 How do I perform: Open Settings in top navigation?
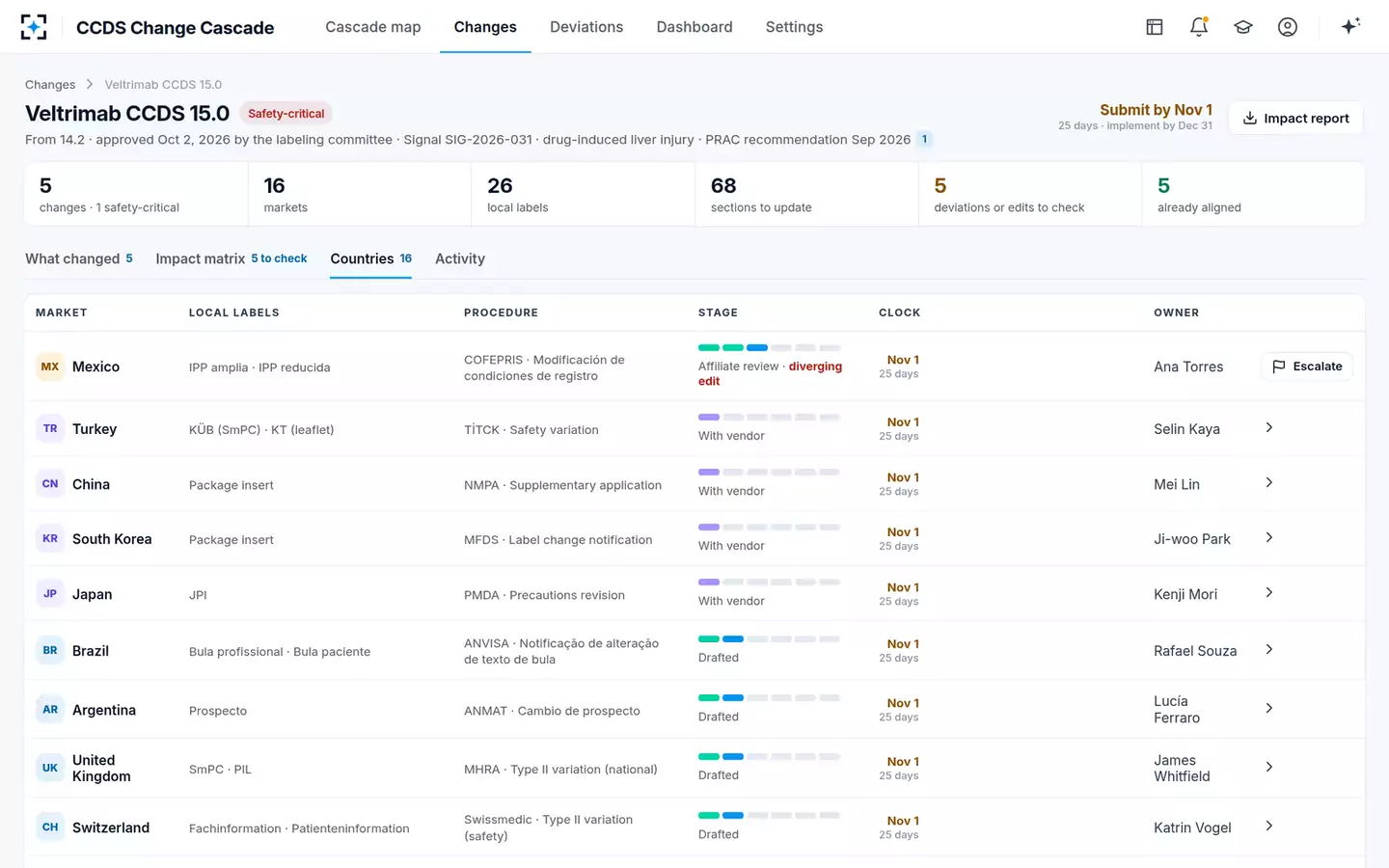point(794,27)
